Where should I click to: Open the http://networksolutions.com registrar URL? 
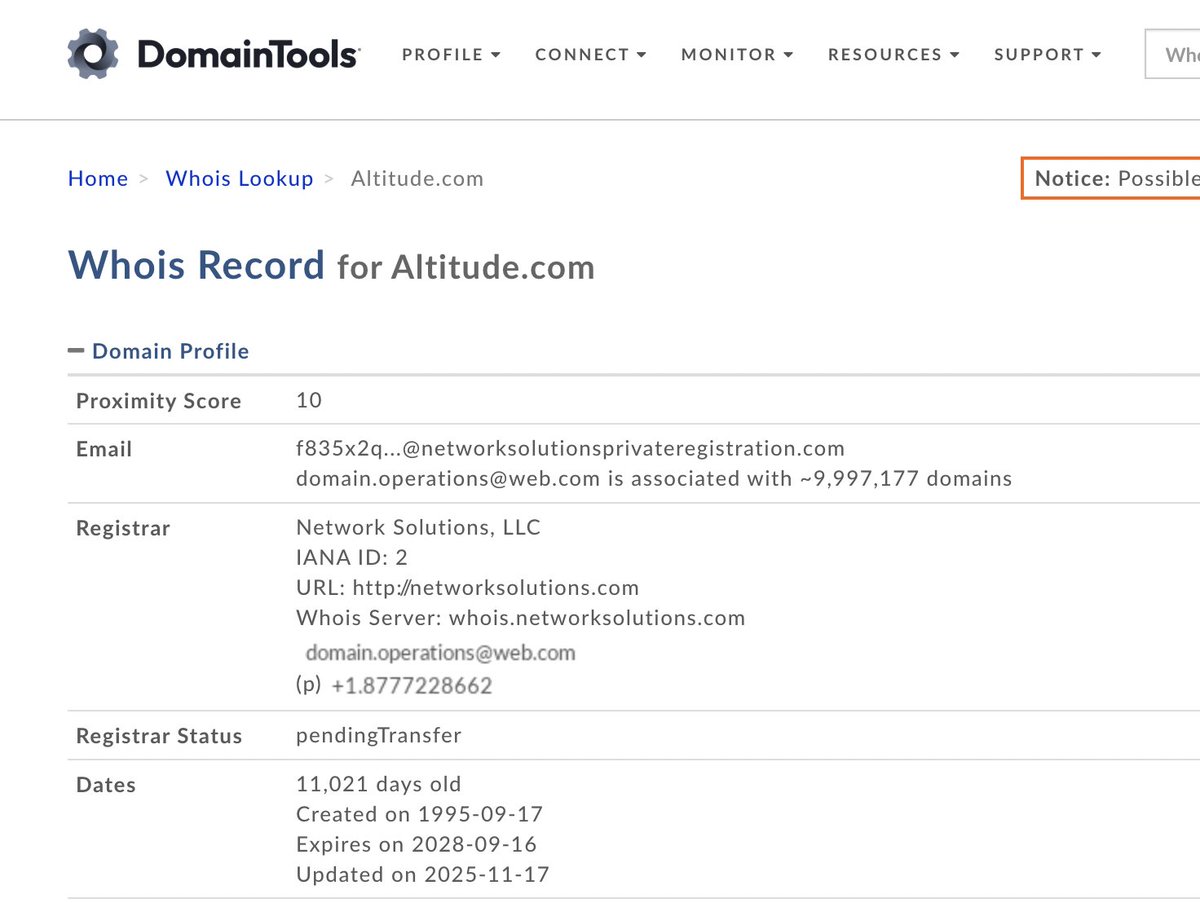(x=497, y=587)
